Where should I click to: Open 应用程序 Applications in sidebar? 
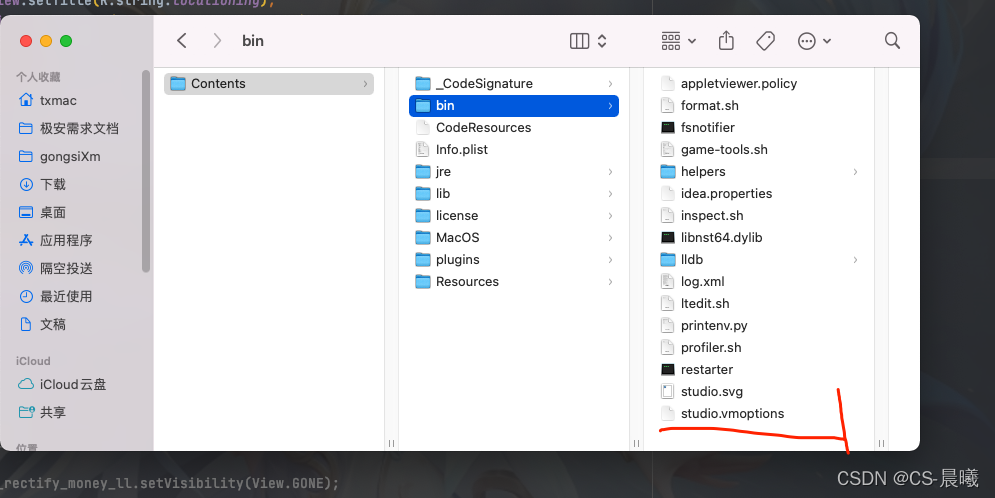(x=55, y=240)
